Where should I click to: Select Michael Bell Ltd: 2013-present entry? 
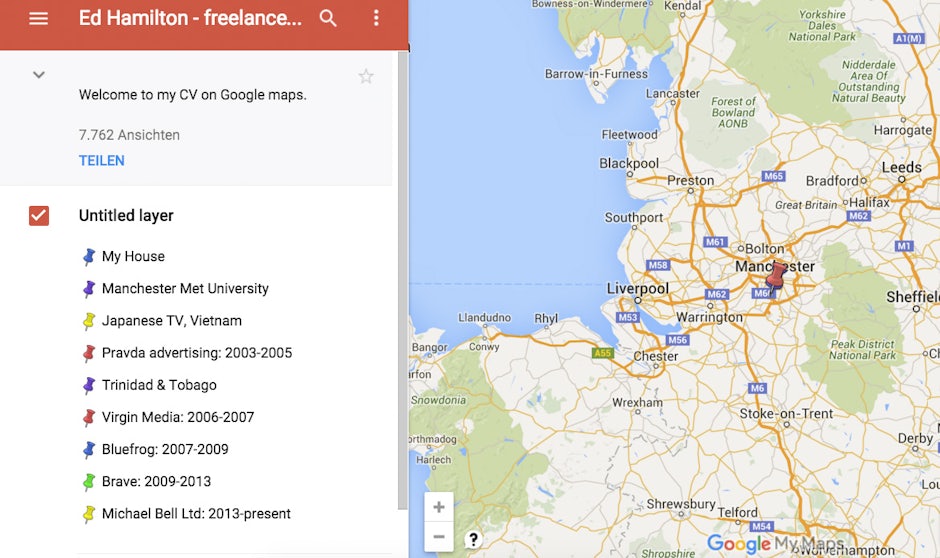coord(196,514)
